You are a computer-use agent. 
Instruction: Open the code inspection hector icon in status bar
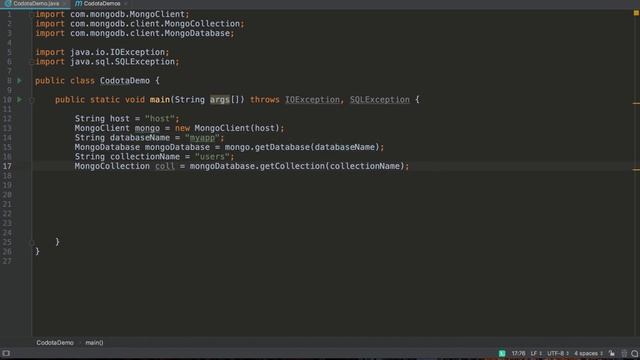[624, 353]
